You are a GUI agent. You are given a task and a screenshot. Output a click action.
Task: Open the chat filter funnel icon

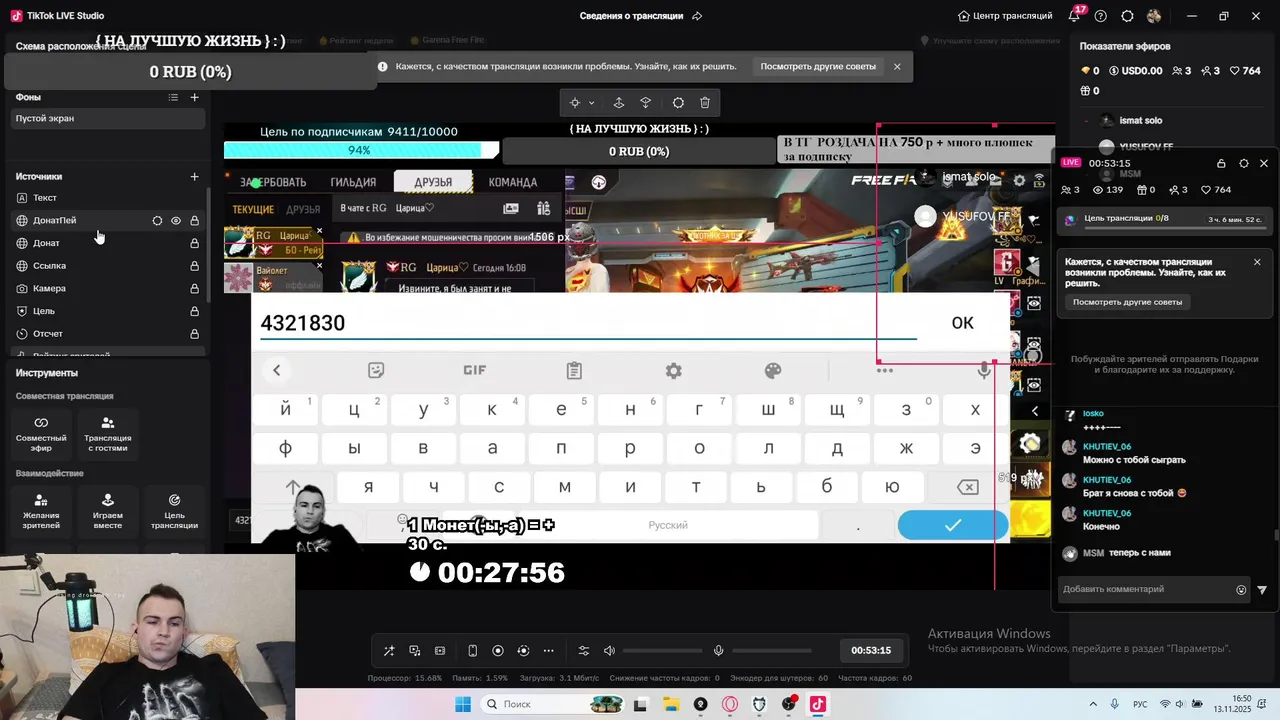(1262, 590)
